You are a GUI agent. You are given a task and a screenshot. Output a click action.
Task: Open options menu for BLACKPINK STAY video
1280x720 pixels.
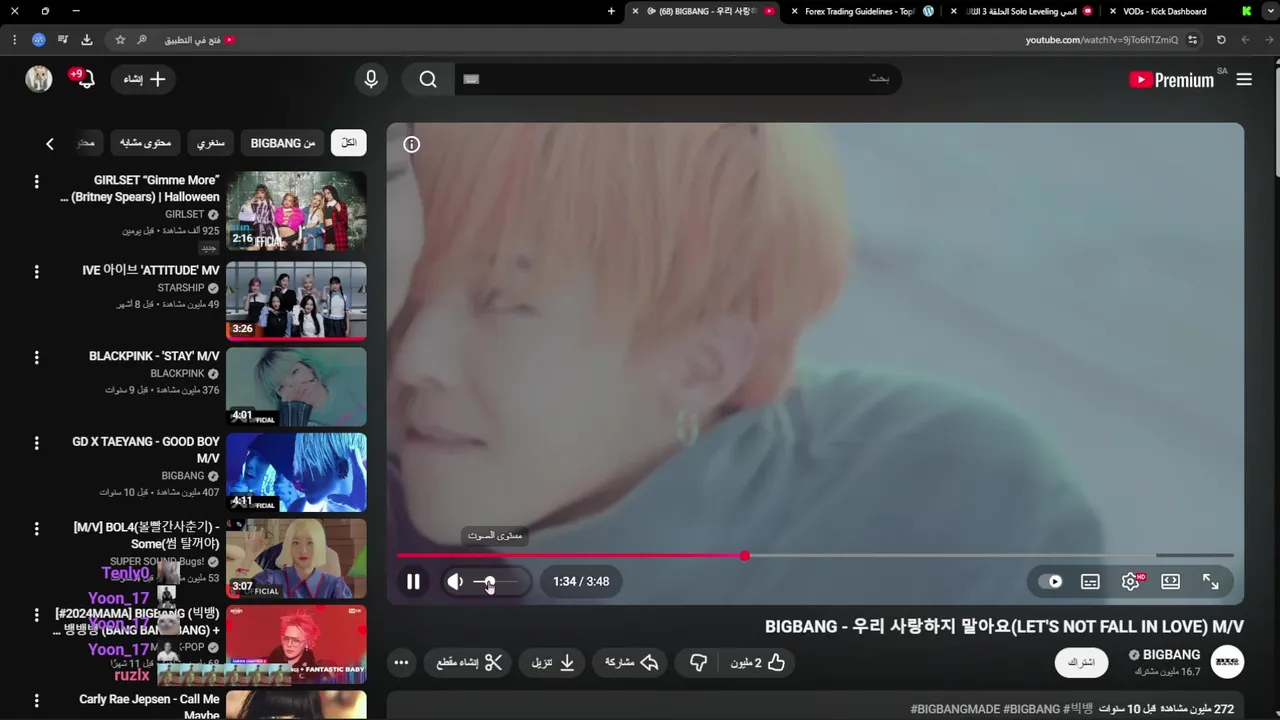point(36,357)
